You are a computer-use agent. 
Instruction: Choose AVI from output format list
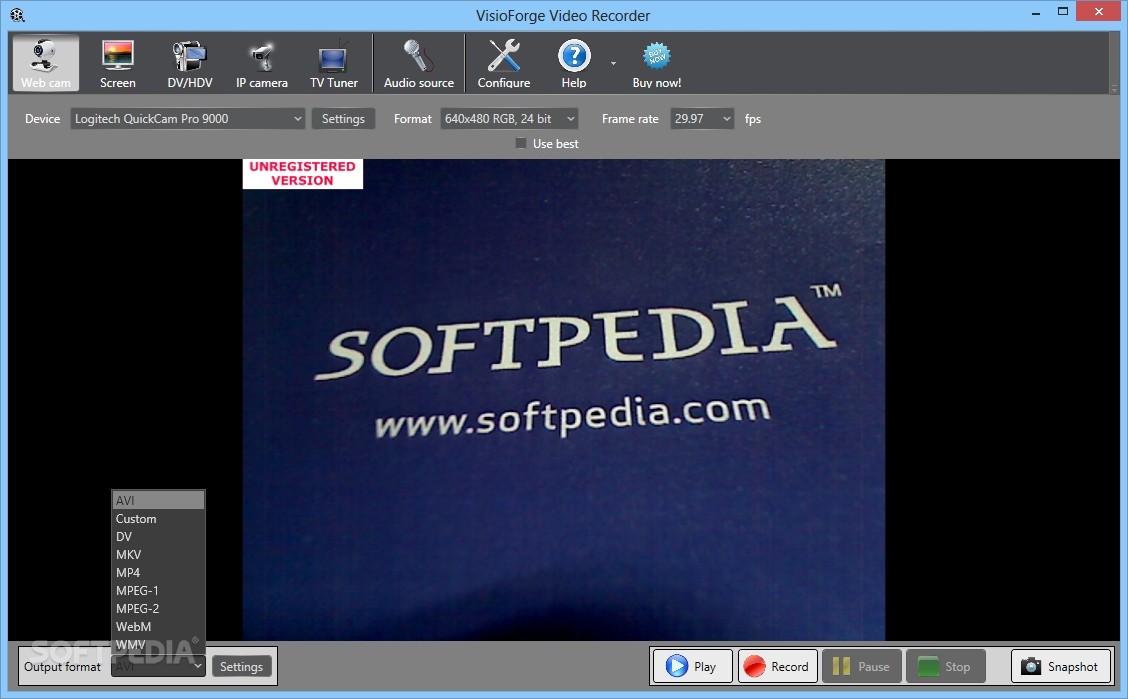(x=158, y=500)
